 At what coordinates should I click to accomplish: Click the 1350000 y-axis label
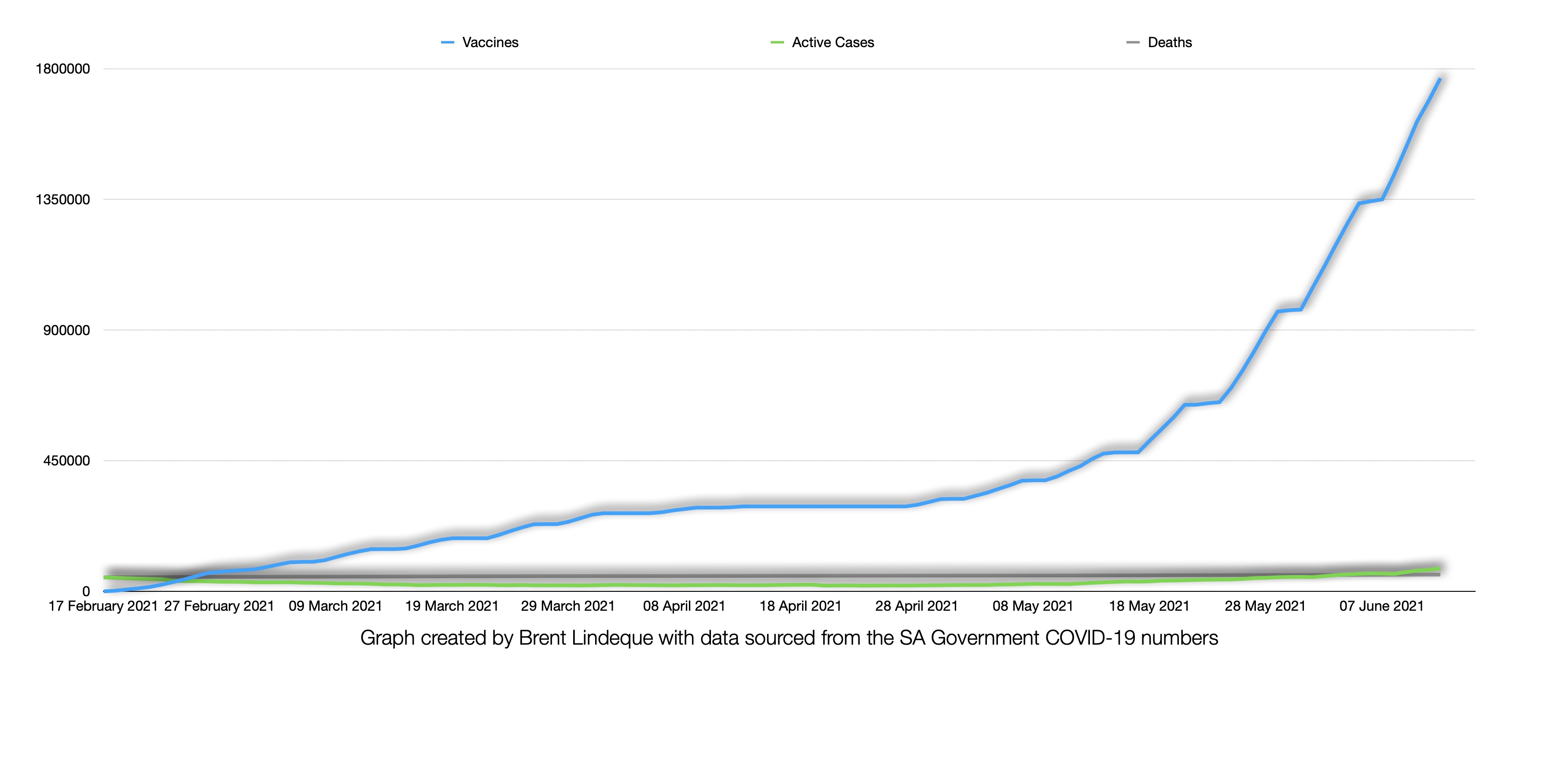click(x=63, y=200)
